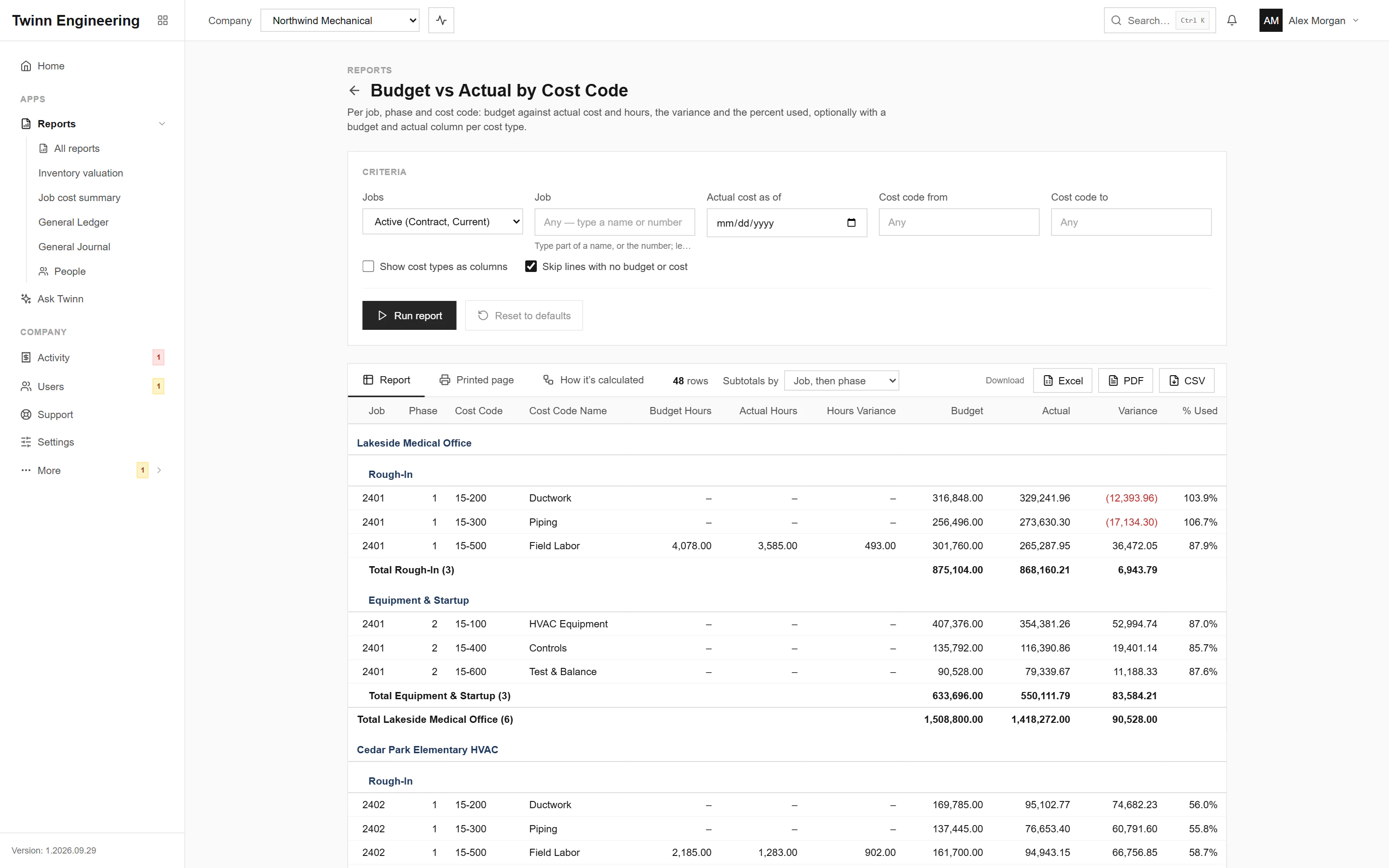This screenshot has height=868, width=1389.
Task: Click the HVAC Equipment cost code name
Action: point(568,624)
